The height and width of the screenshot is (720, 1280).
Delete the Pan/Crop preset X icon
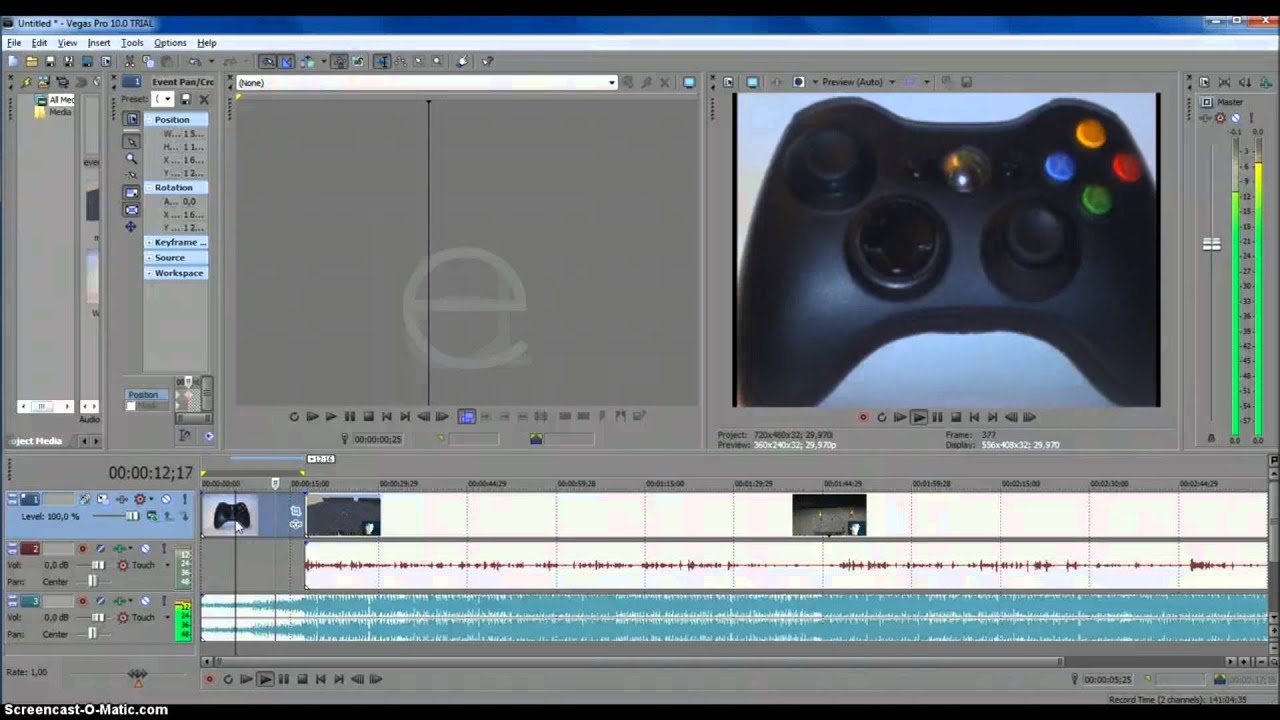pyautogui.click(x=204, y=99)
